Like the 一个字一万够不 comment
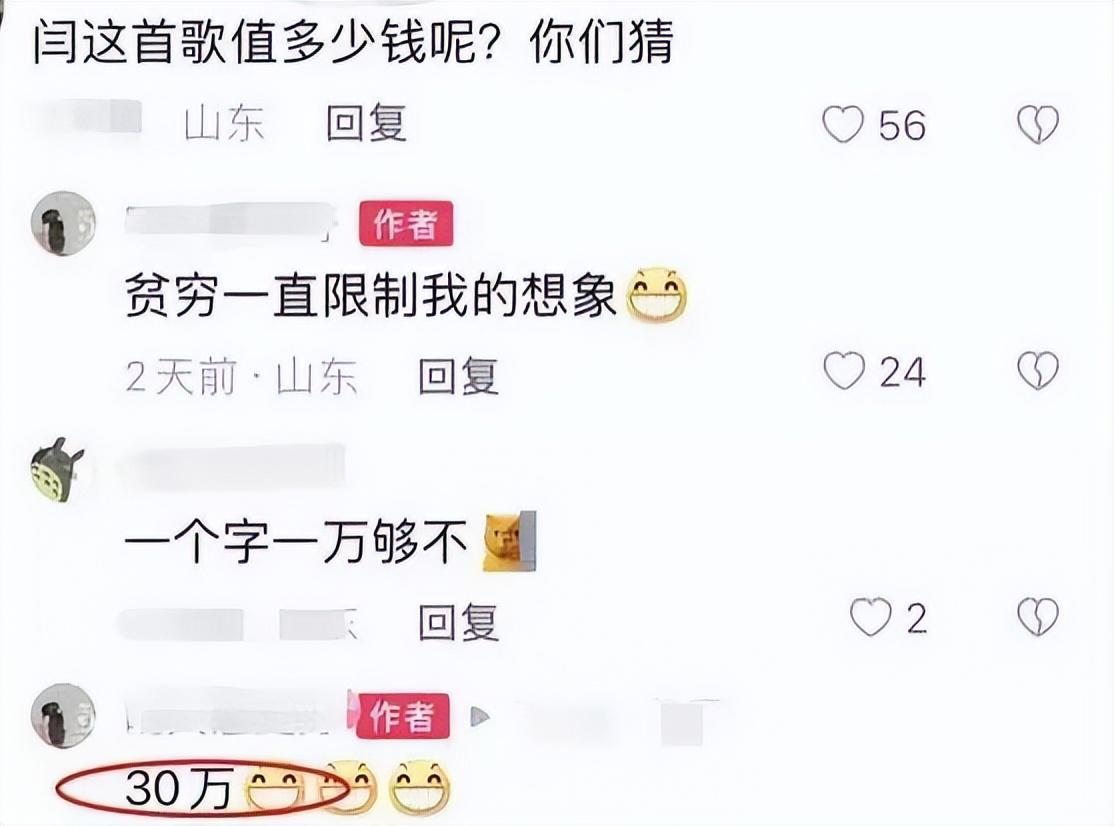This screenshot has height=826, width=1114. [871, 616]
